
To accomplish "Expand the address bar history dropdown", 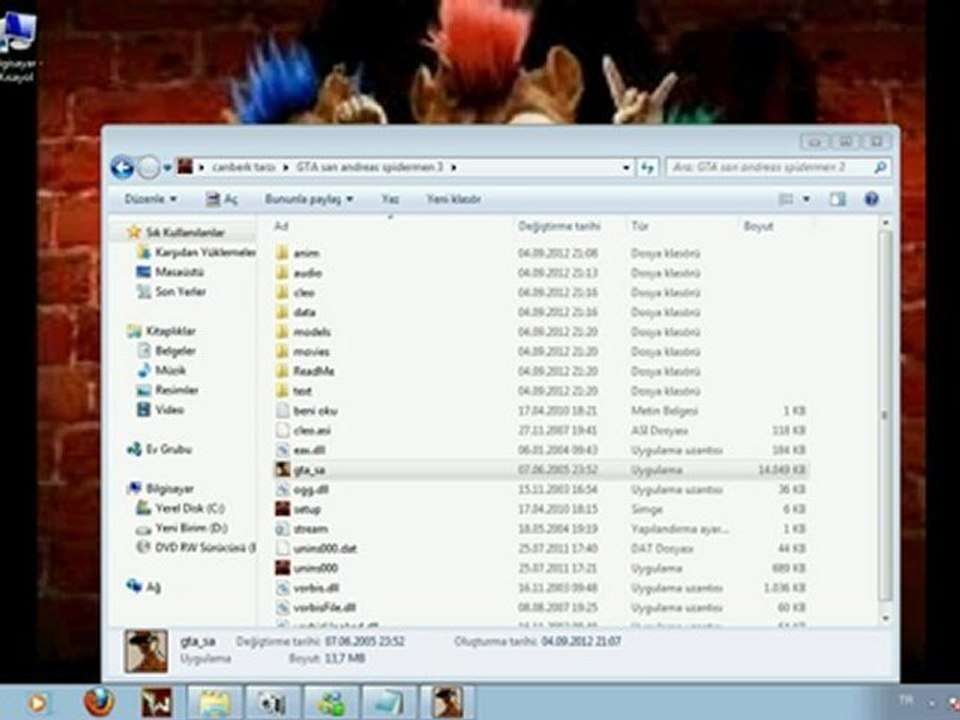I will (x=626, y=167).
